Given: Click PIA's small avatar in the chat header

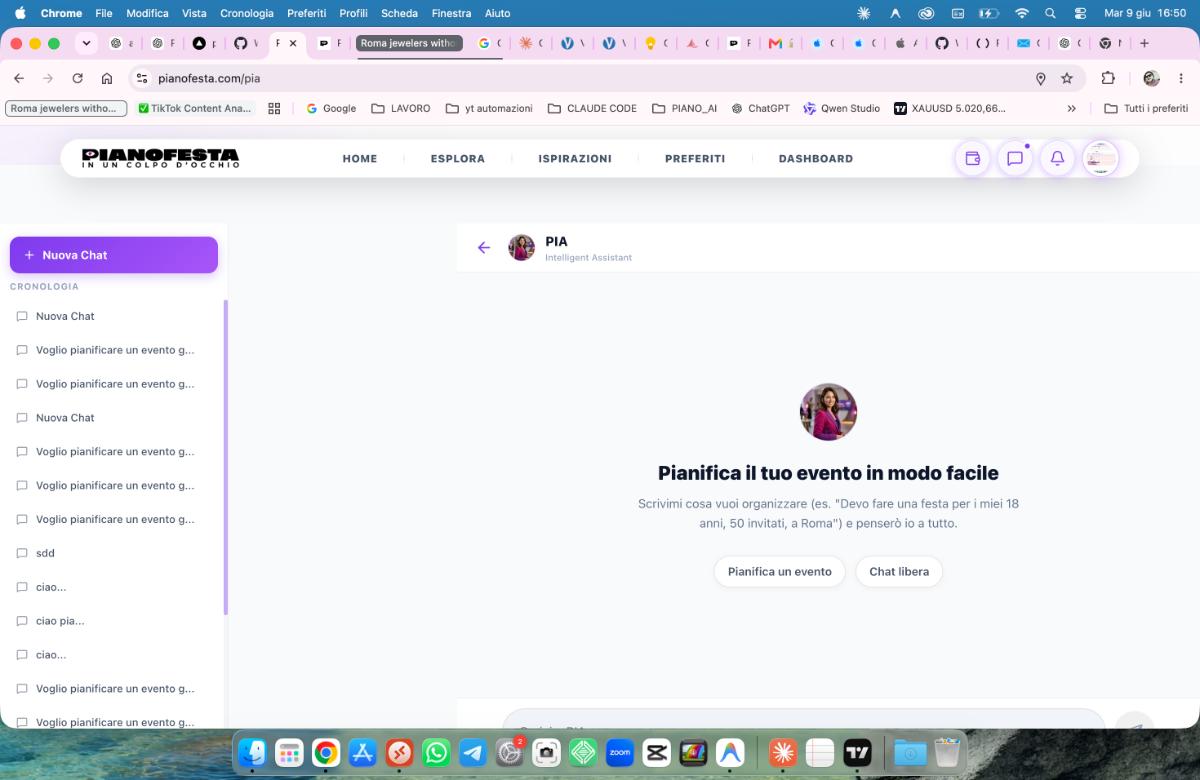Looking at the screenshot, I should click(x=521, y=248).
